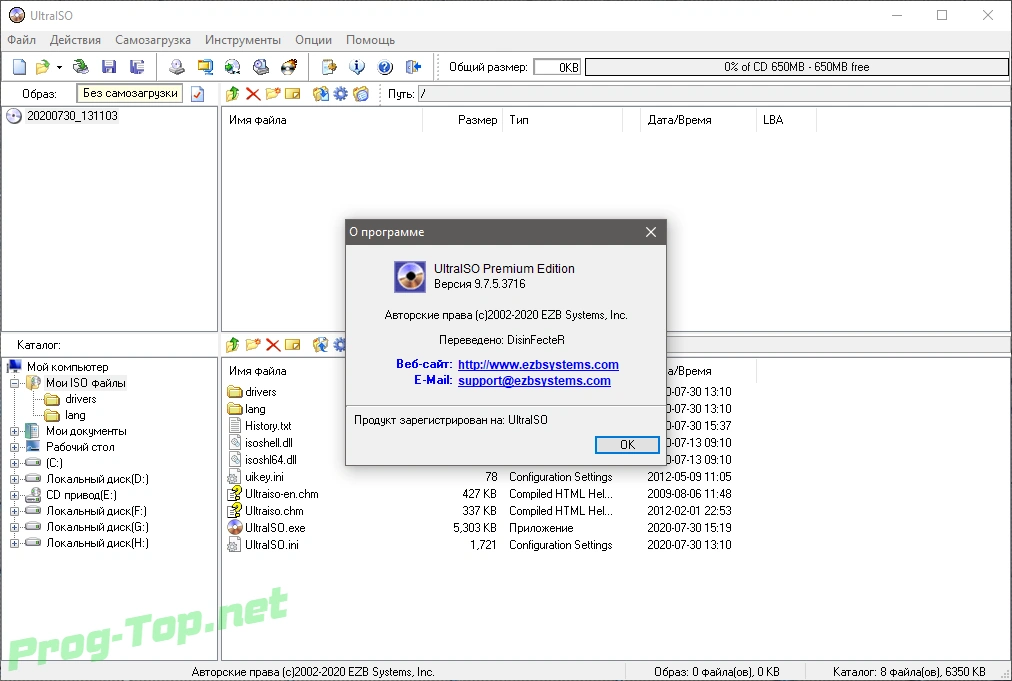Click the Burn CD/DVD image flaming disc icon
Screen dimensions: 1012x681
(x=289, y=66)
